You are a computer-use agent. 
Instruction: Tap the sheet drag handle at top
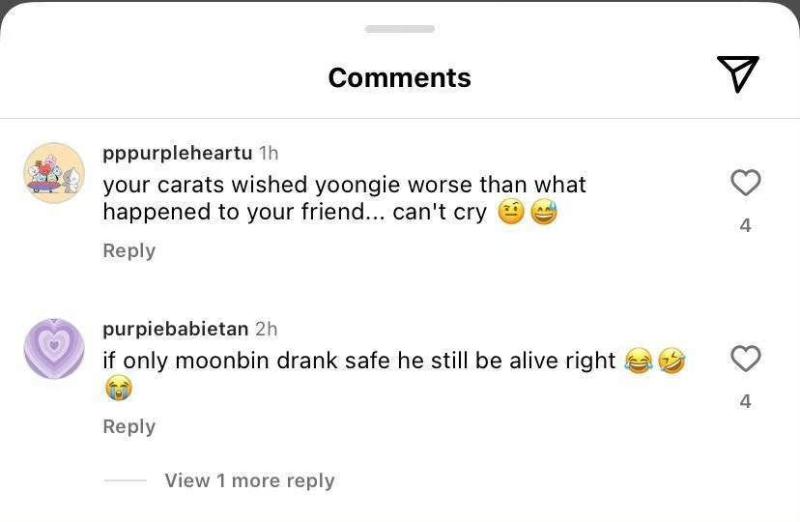(399, 29)
